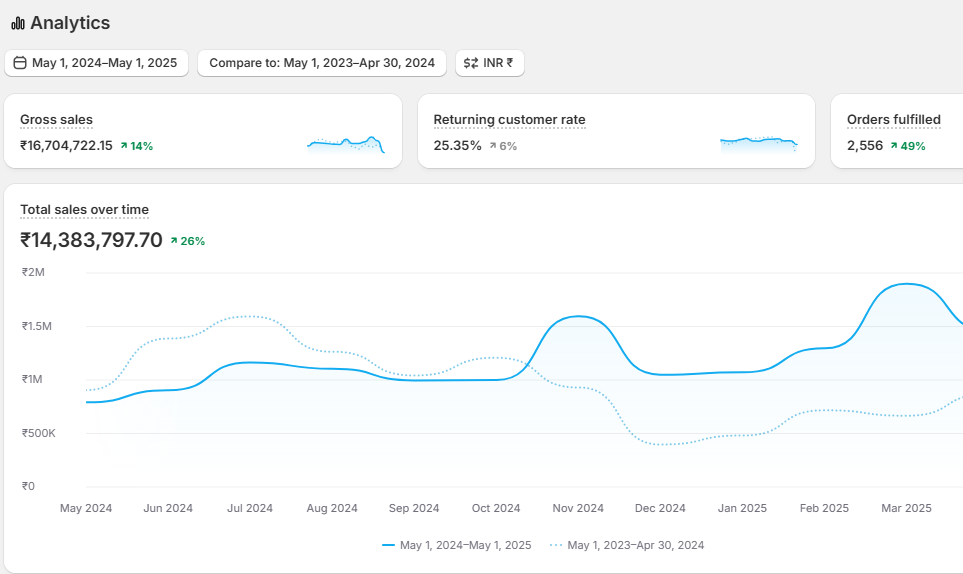Open the Returning customer rate report
This screenshot has height=574, width=963.
pos(509,120)
